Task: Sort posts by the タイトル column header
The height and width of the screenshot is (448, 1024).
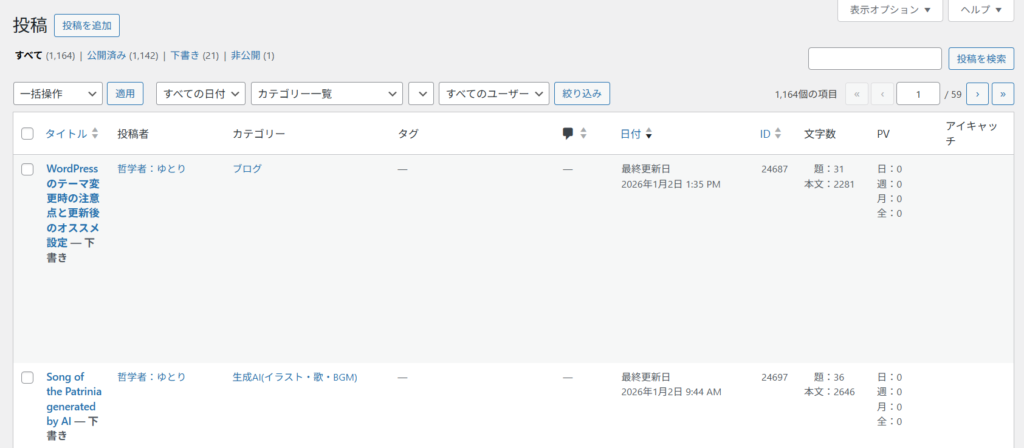Action: (66, 133)
